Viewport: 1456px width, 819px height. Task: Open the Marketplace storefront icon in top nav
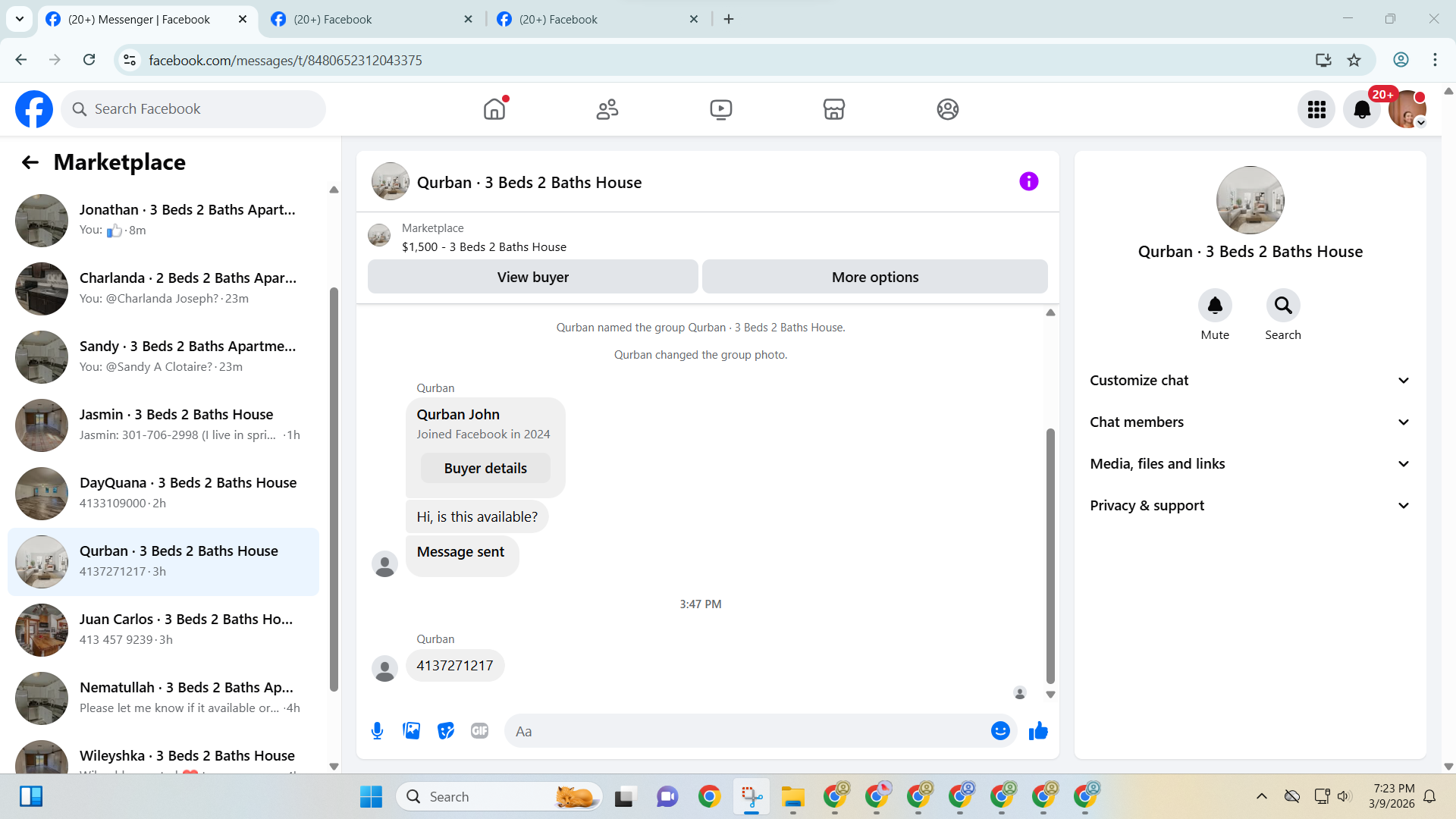pos(833,109)
